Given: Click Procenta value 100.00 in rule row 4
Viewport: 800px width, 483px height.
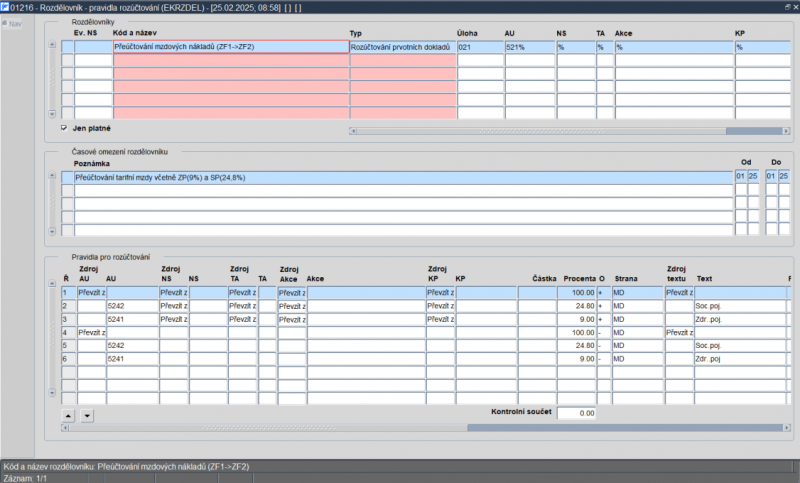Looking at the screenshot, I should pos(577,333).
